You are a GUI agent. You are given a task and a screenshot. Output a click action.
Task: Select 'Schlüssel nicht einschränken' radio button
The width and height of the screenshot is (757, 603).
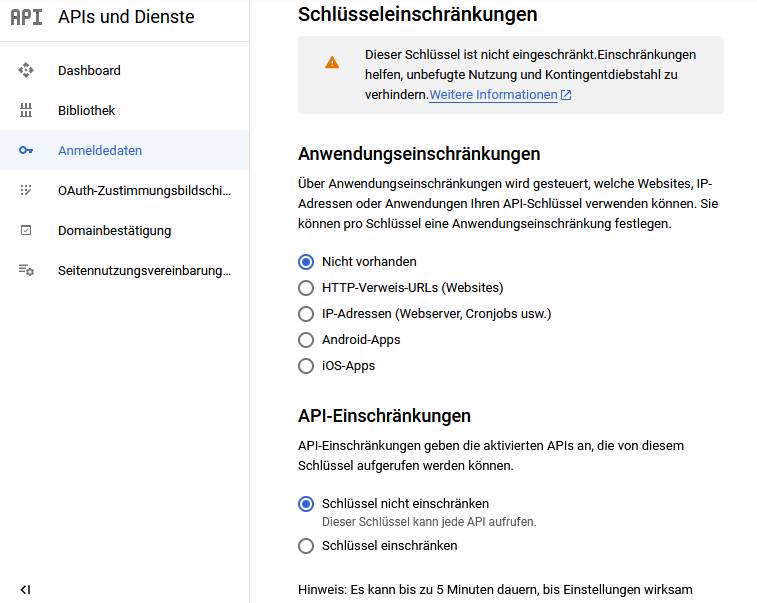pyautogui.click(x=306, y=505)
